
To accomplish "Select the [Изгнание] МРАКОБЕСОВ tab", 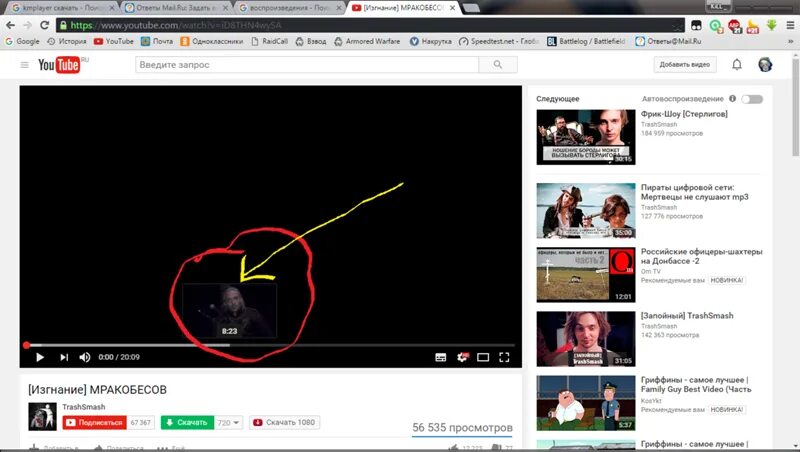I will pos(403,8).
